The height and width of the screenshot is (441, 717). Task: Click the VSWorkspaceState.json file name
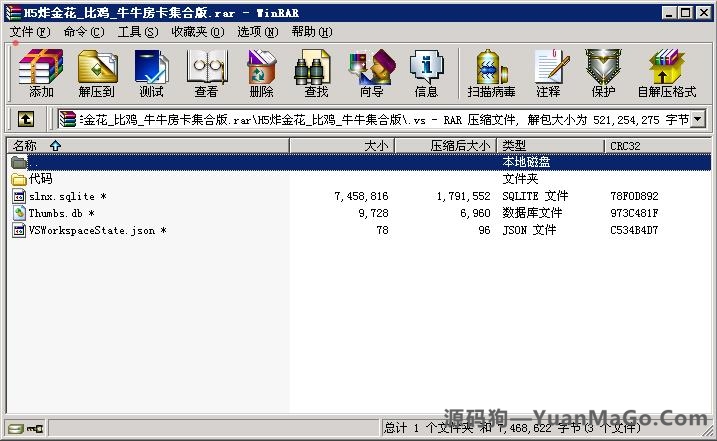(x=97, y=230)
